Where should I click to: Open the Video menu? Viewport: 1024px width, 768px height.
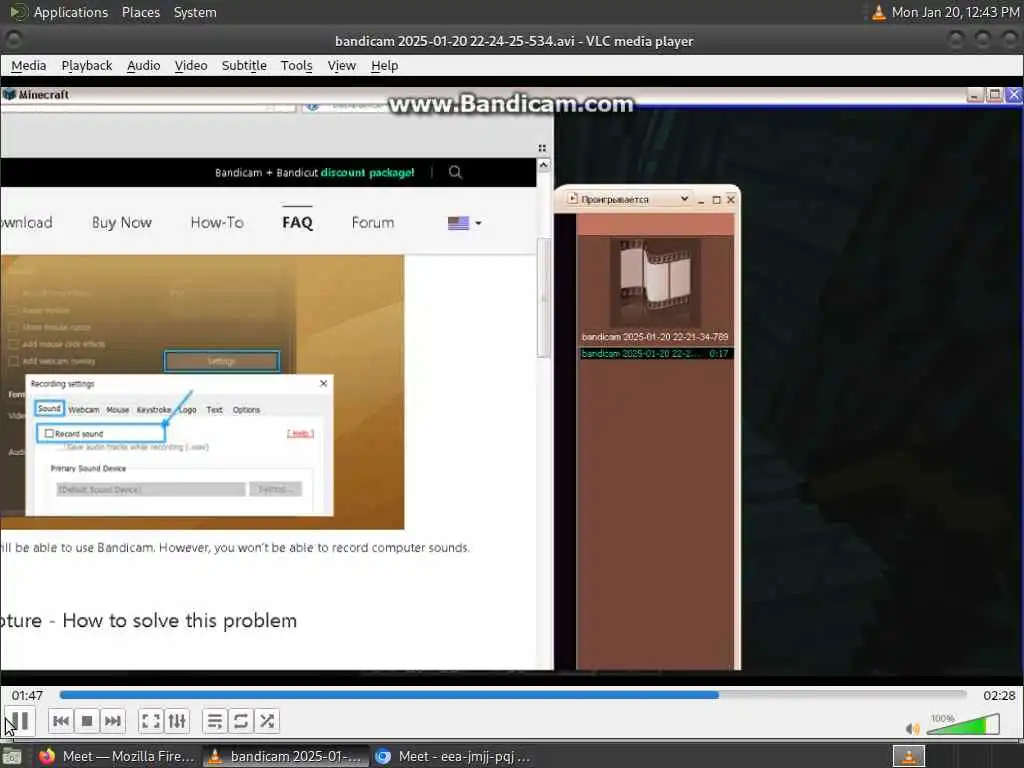191,65
